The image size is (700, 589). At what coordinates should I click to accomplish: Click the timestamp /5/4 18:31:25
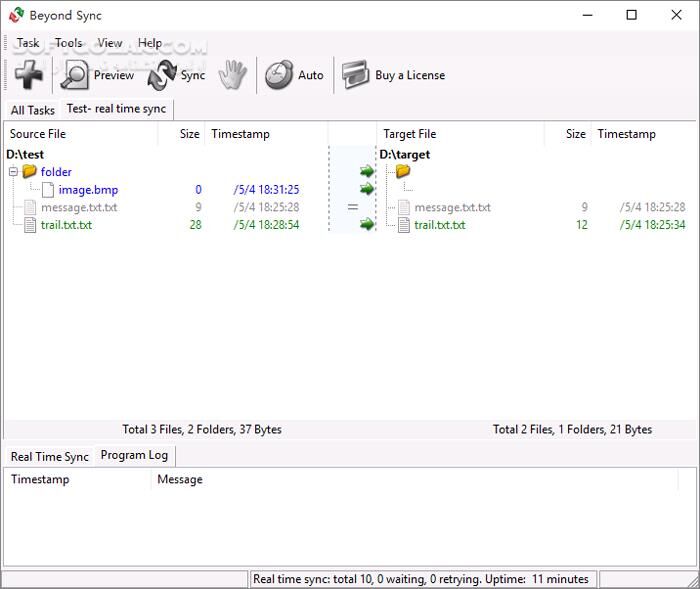(x=266, y=190)
